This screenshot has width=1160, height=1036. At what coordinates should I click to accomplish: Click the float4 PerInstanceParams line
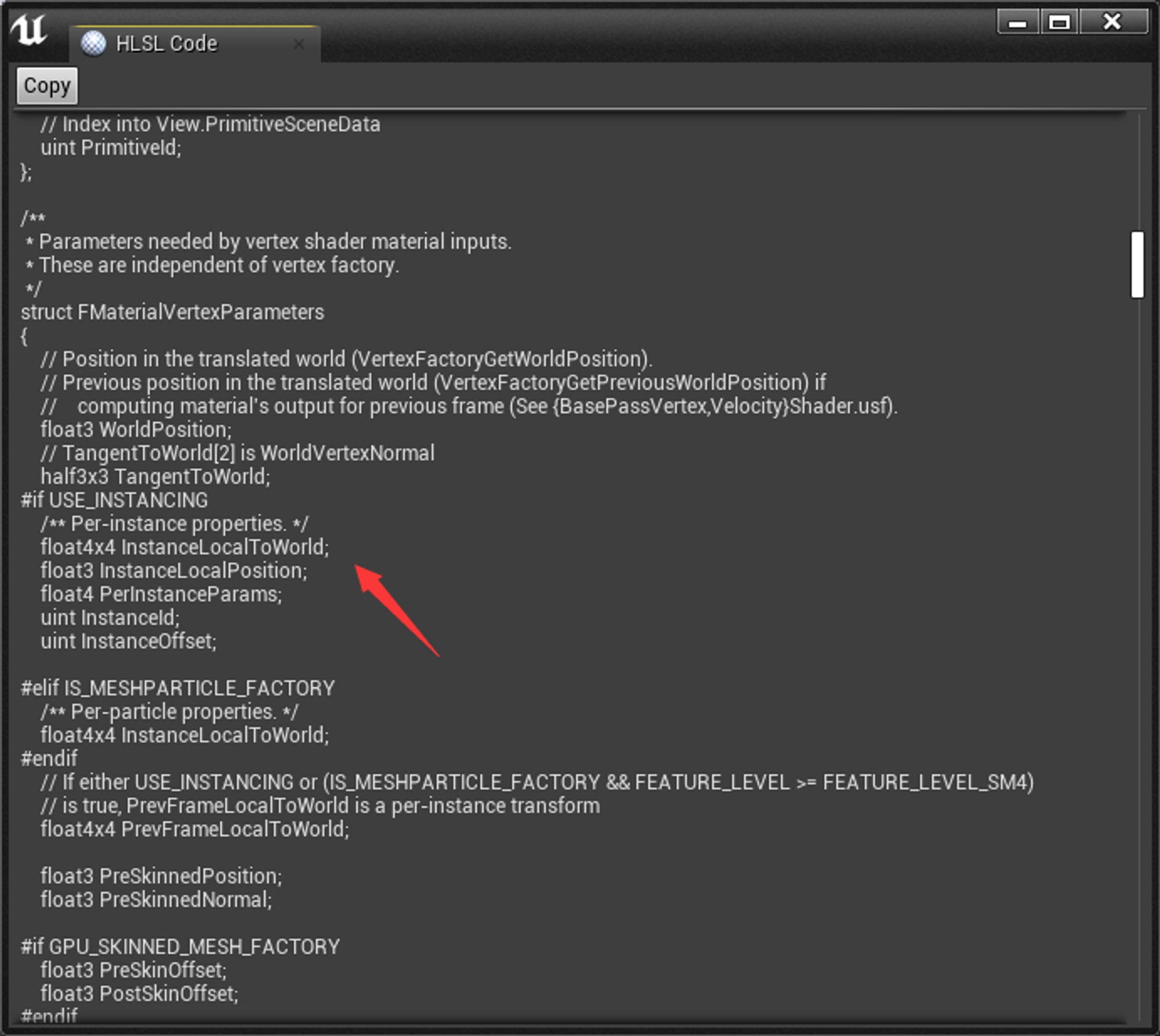pyautogui.click(x=161, y=595)
